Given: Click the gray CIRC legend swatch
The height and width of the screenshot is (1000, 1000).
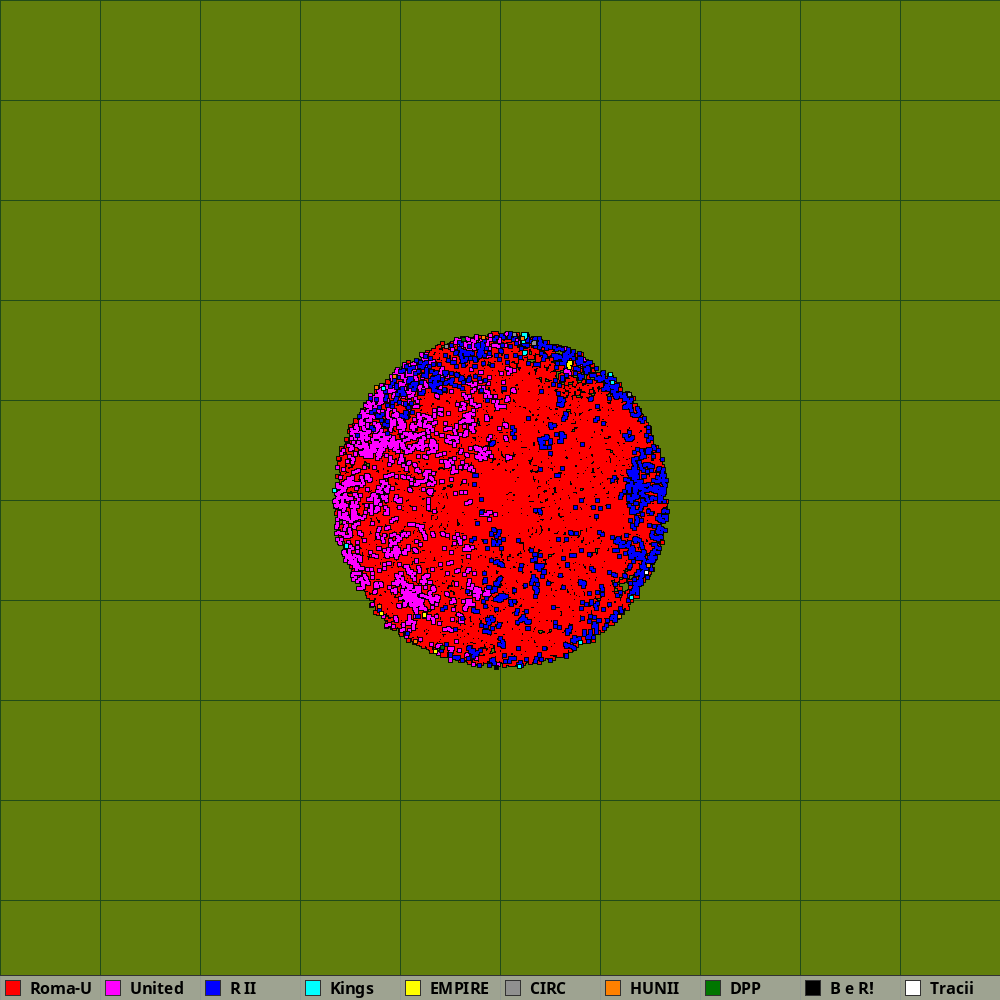Looking at the screenshot, I should point(513,988).
